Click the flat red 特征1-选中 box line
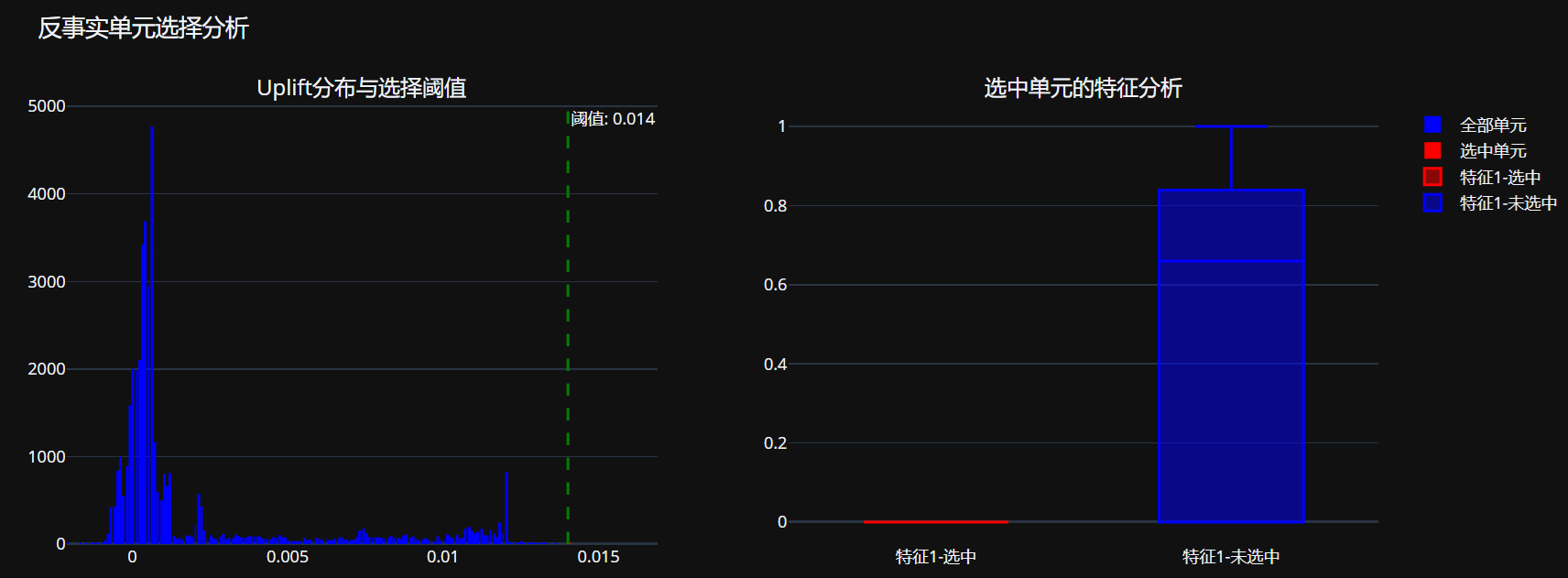Screen dimensions: 1568x578 pos(935,522)
